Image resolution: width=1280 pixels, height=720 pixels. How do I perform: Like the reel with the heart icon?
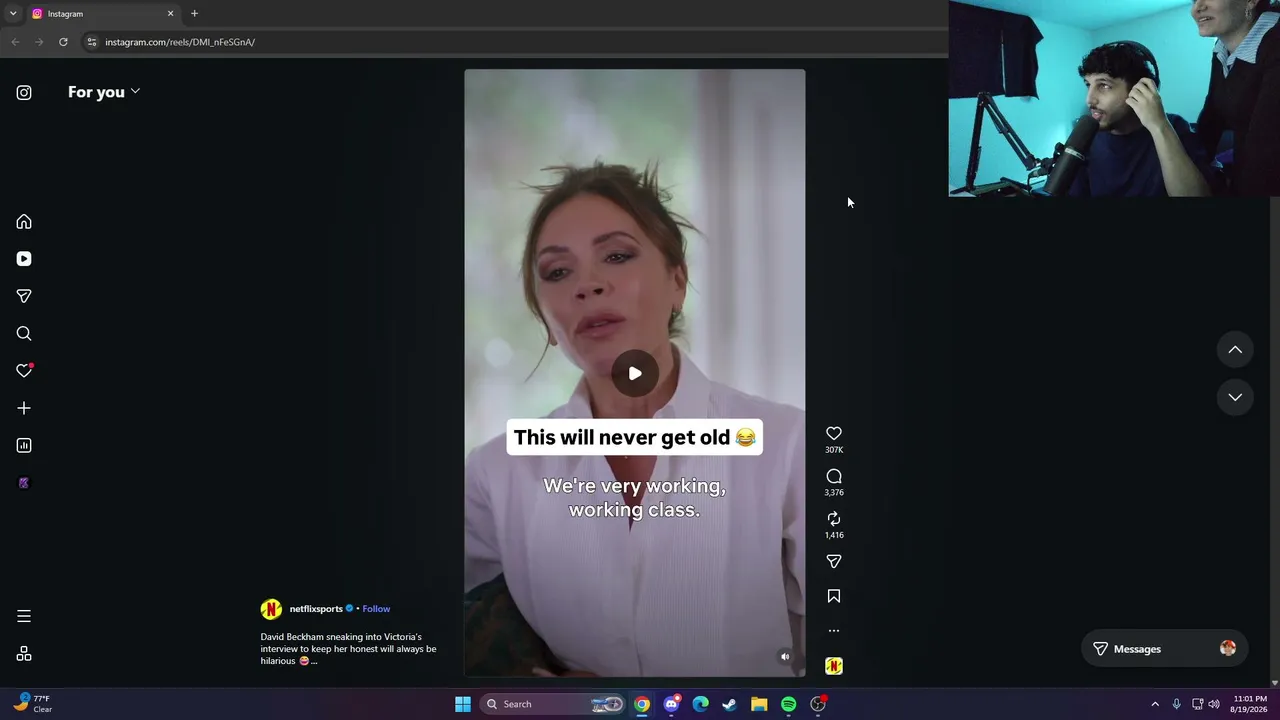834,433
